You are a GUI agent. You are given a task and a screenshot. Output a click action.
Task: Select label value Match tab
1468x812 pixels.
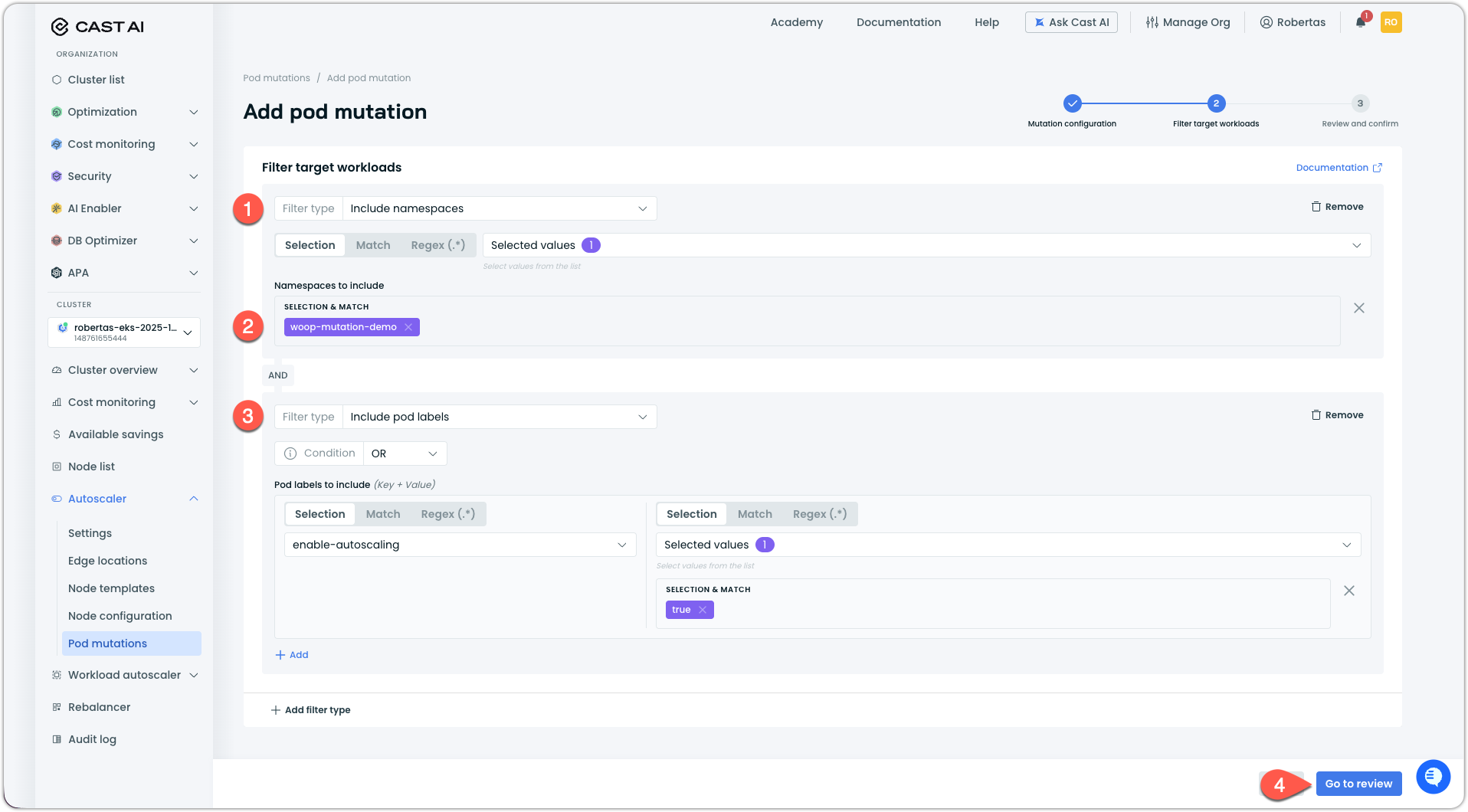[x=755, y=514]
